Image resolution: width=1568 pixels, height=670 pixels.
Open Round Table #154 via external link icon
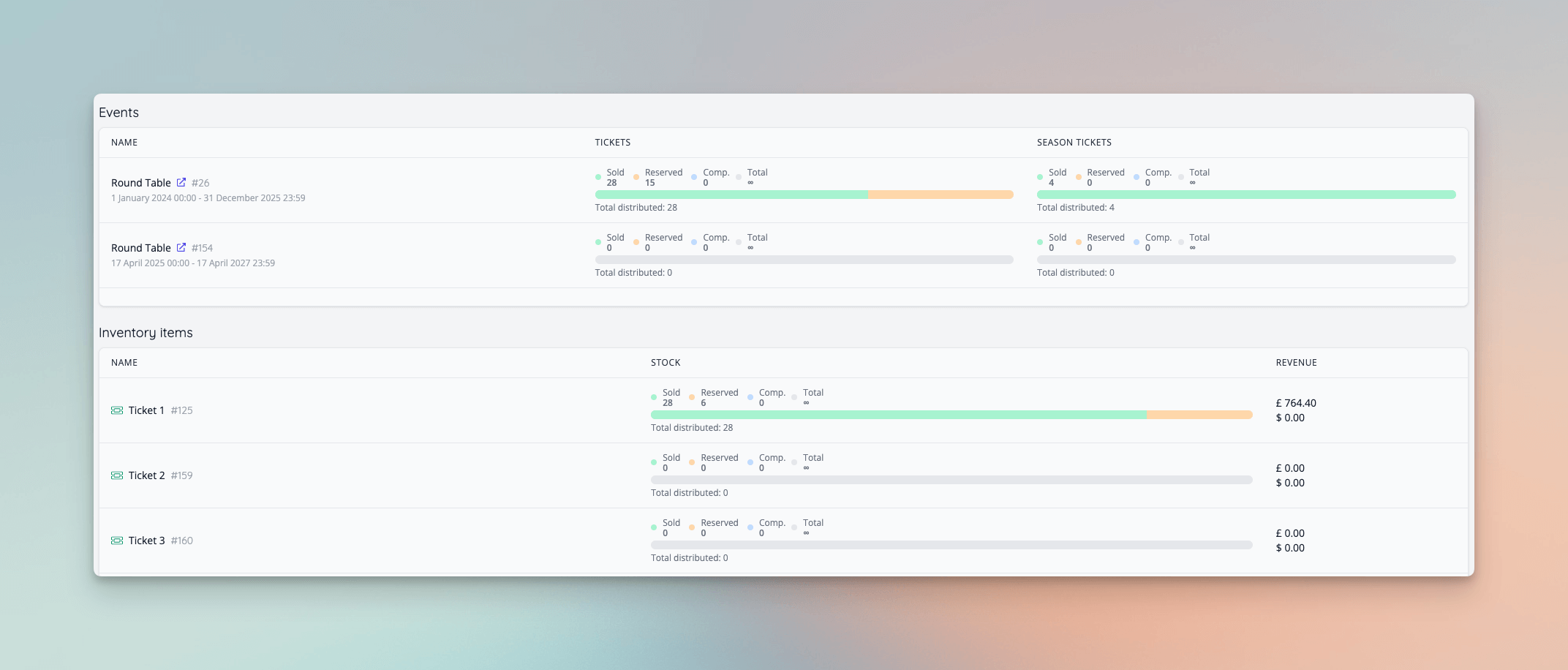(181, 247)
